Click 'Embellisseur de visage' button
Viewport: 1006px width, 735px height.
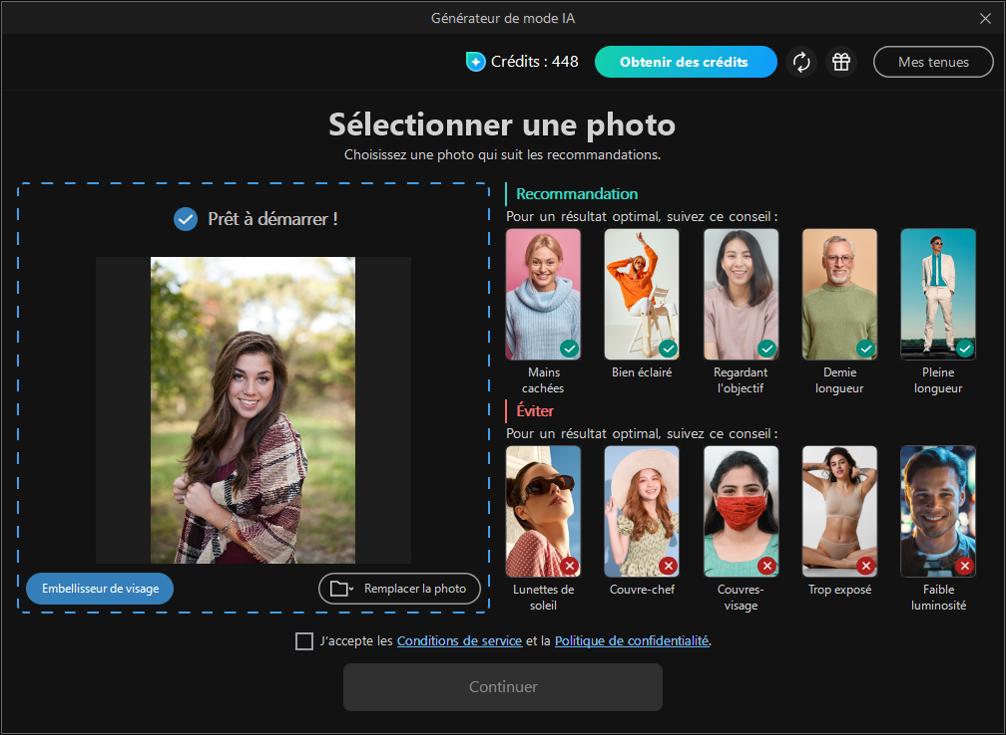(x=100, y=589)
